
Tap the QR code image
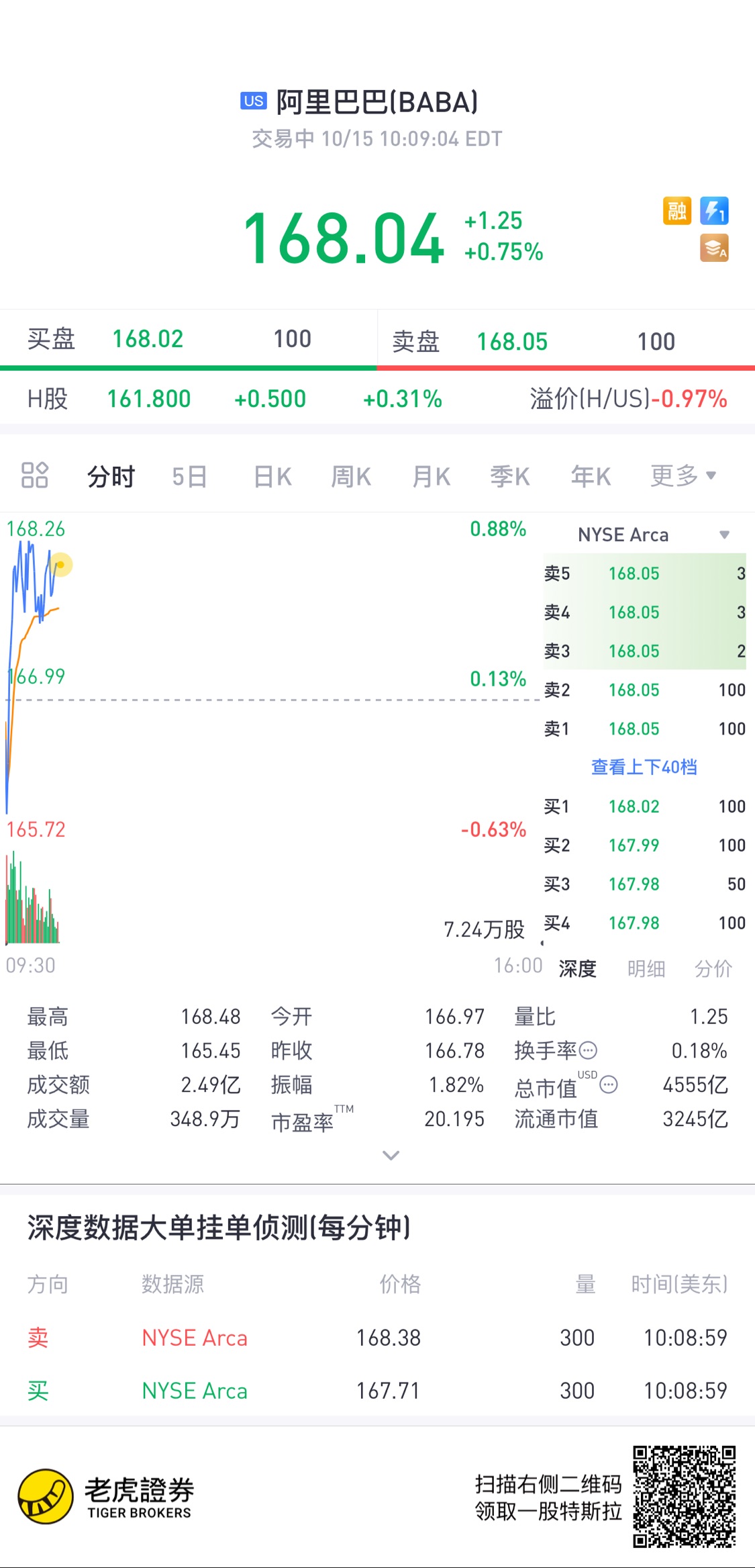click(x=684, y=1496)
